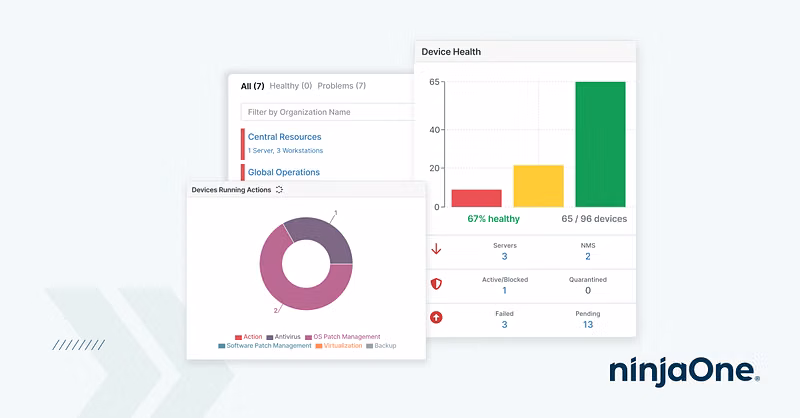Screen dimensions: 800x418
Task: Toggle the Virtualization legend entry
Action: tap(339, 346)
